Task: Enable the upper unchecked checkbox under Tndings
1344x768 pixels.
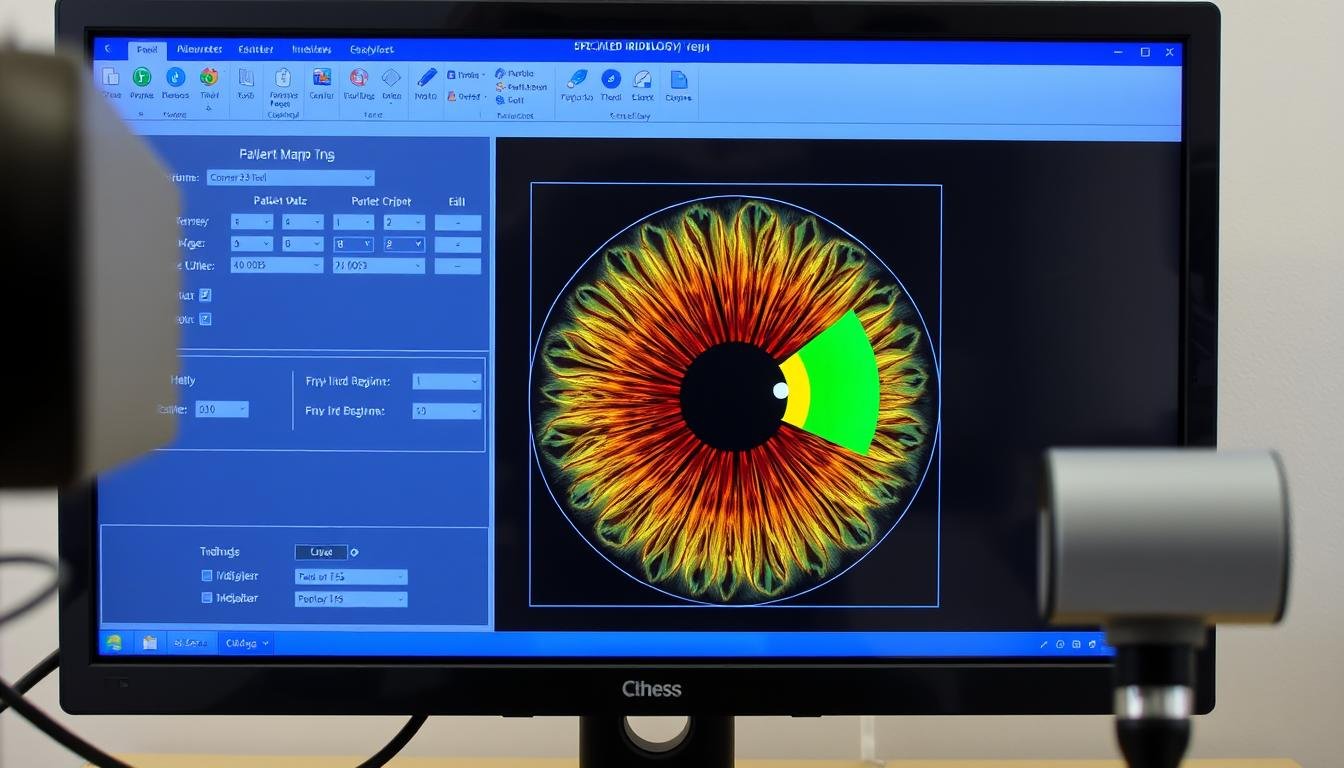Action: coord(207,576)
